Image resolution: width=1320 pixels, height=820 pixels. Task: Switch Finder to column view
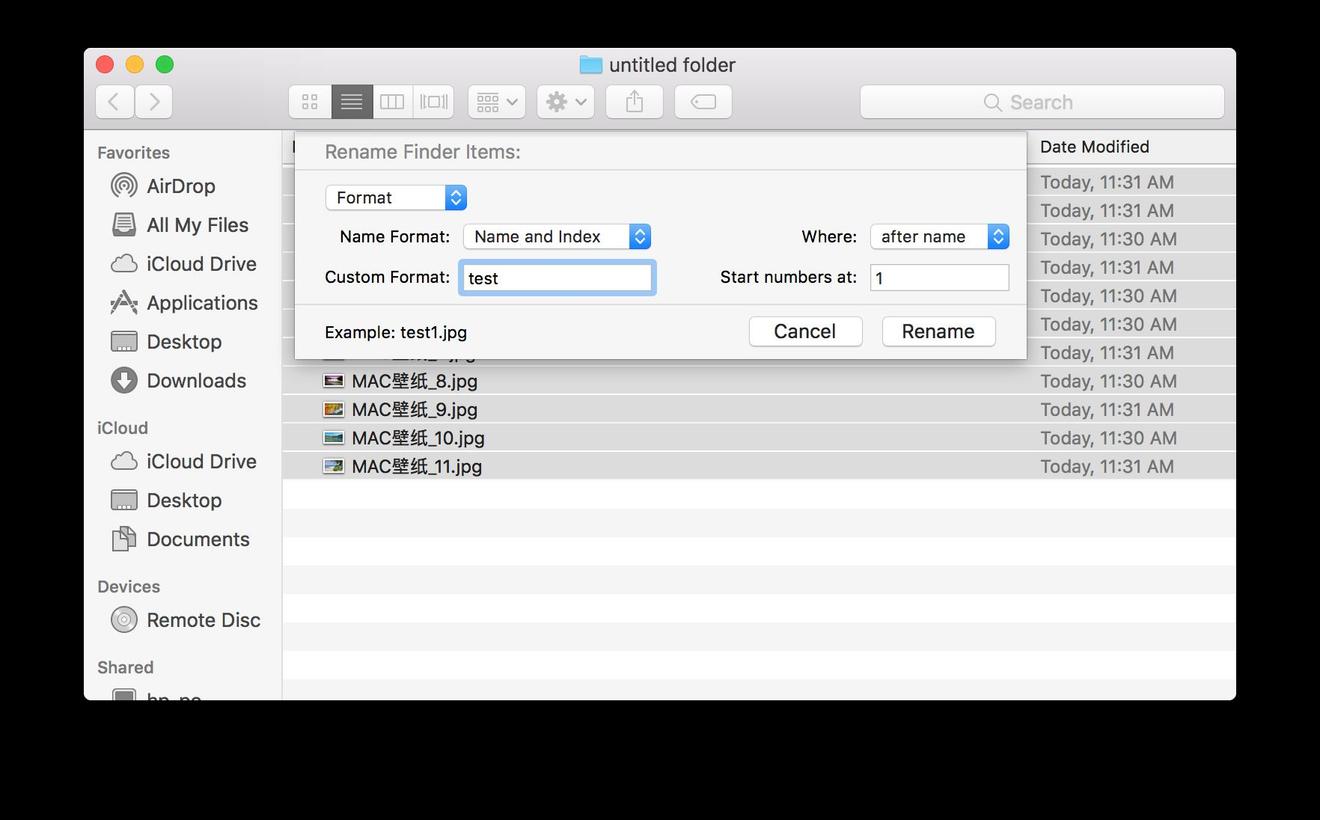(x=391, y=101)
